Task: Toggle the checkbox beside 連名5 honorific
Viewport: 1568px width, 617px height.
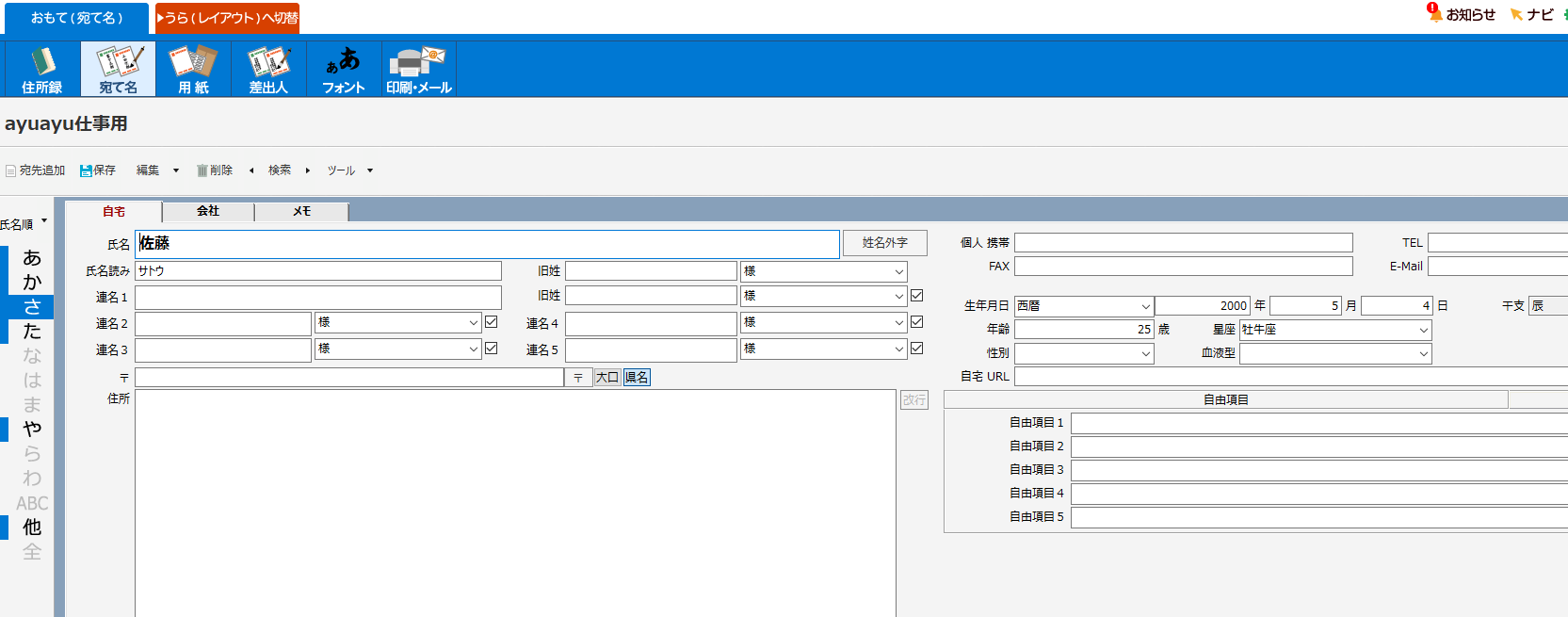Action: pos(916,349)
